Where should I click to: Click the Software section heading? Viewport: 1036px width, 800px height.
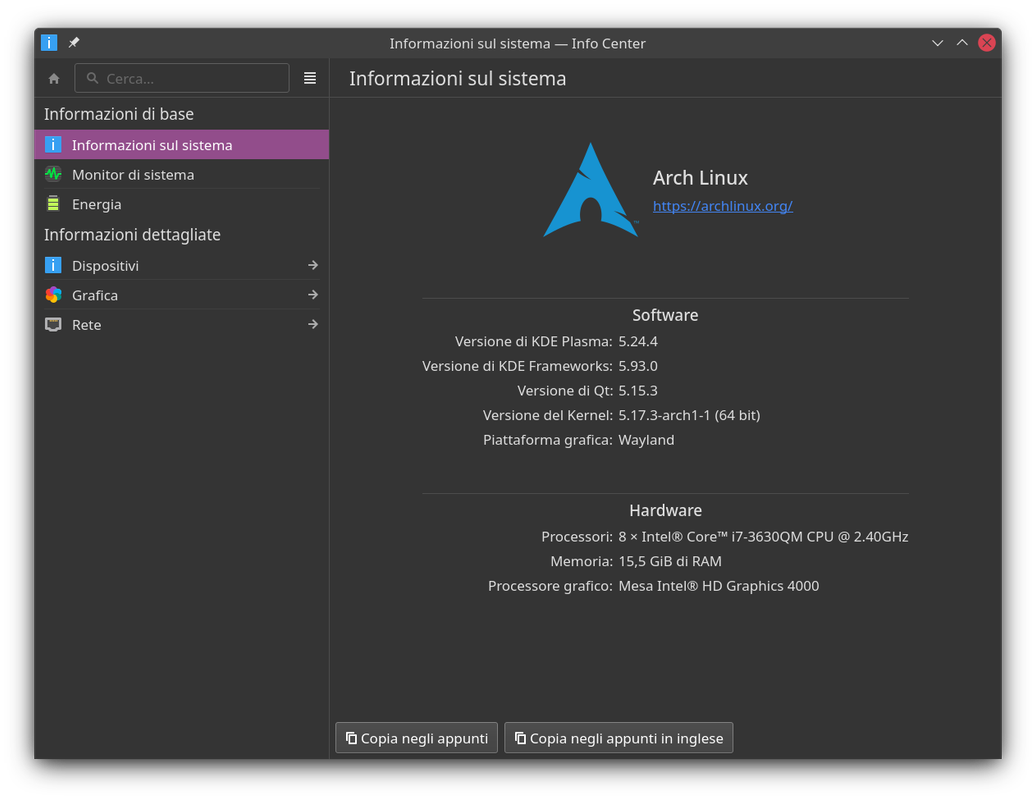click(x=665, y=315)
